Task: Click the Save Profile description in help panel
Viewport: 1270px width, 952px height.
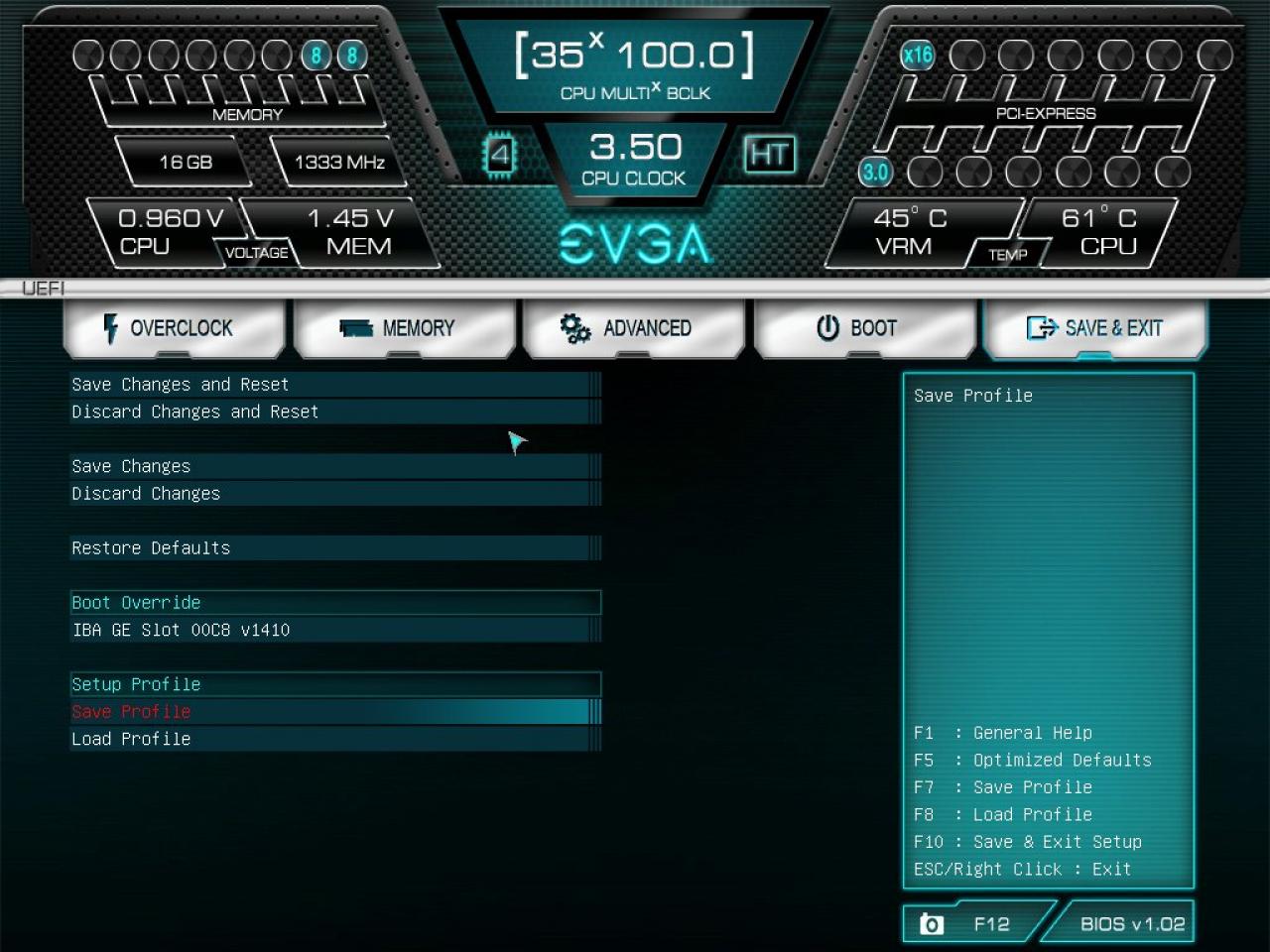Action: pos(973,396)
